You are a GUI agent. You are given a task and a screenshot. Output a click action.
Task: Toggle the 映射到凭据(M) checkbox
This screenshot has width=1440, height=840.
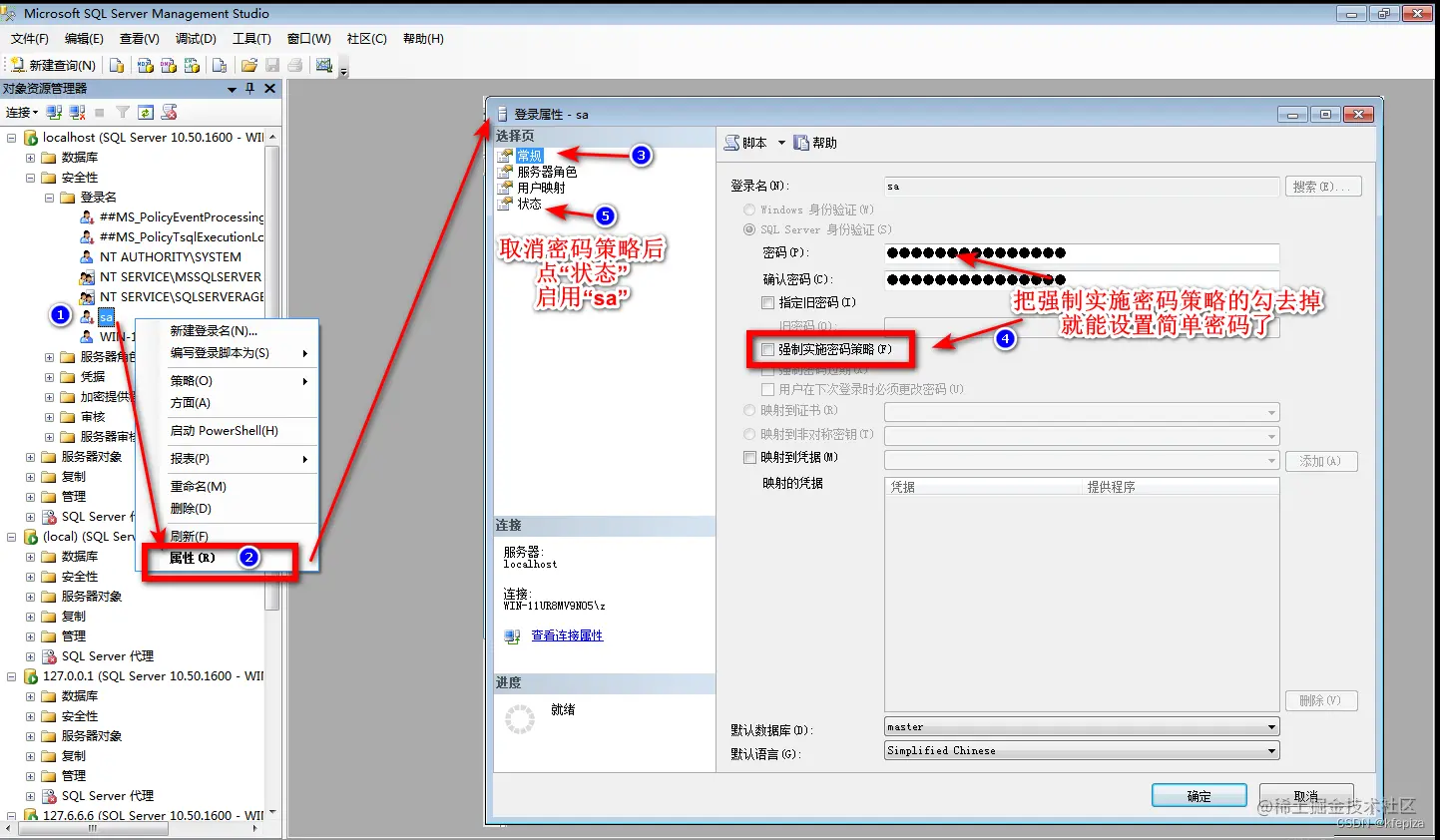coord(749,458)
